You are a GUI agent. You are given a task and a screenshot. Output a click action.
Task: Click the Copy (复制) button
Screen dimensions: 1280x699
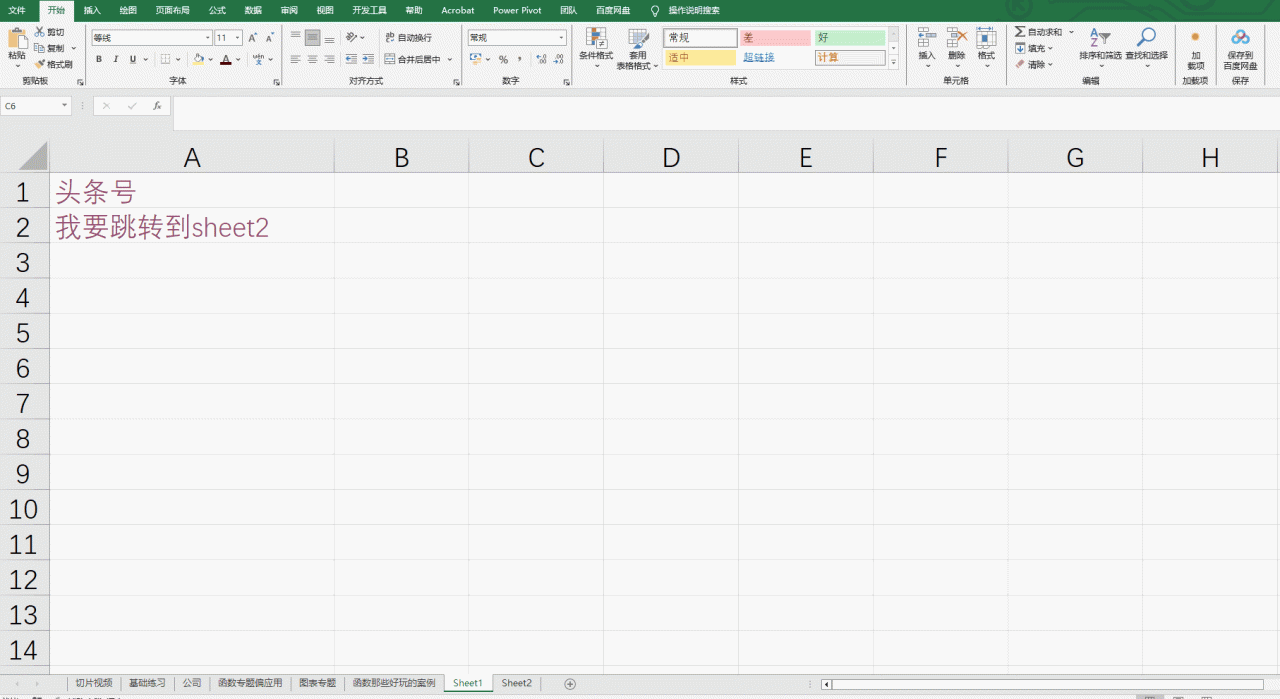coord(50,48)
